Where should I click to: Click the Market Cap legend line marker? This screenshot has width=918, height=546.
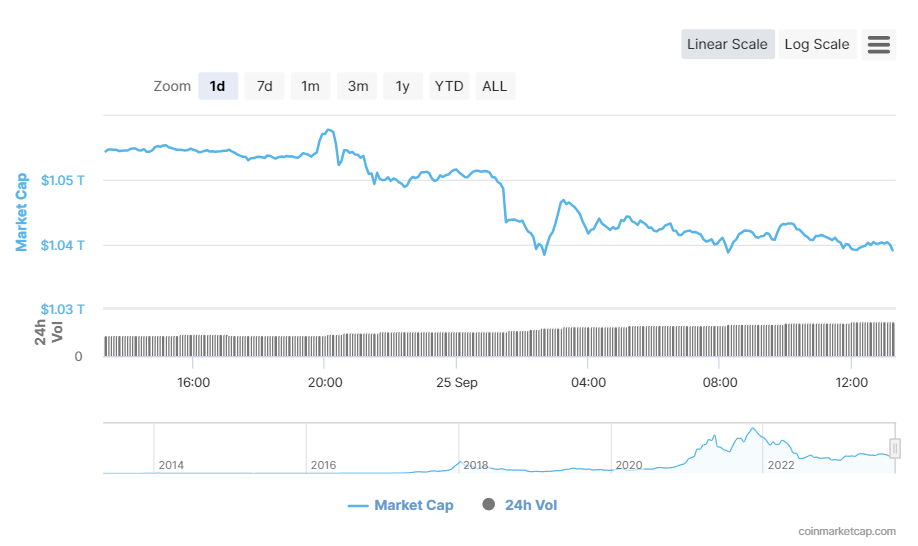[358, 506]
